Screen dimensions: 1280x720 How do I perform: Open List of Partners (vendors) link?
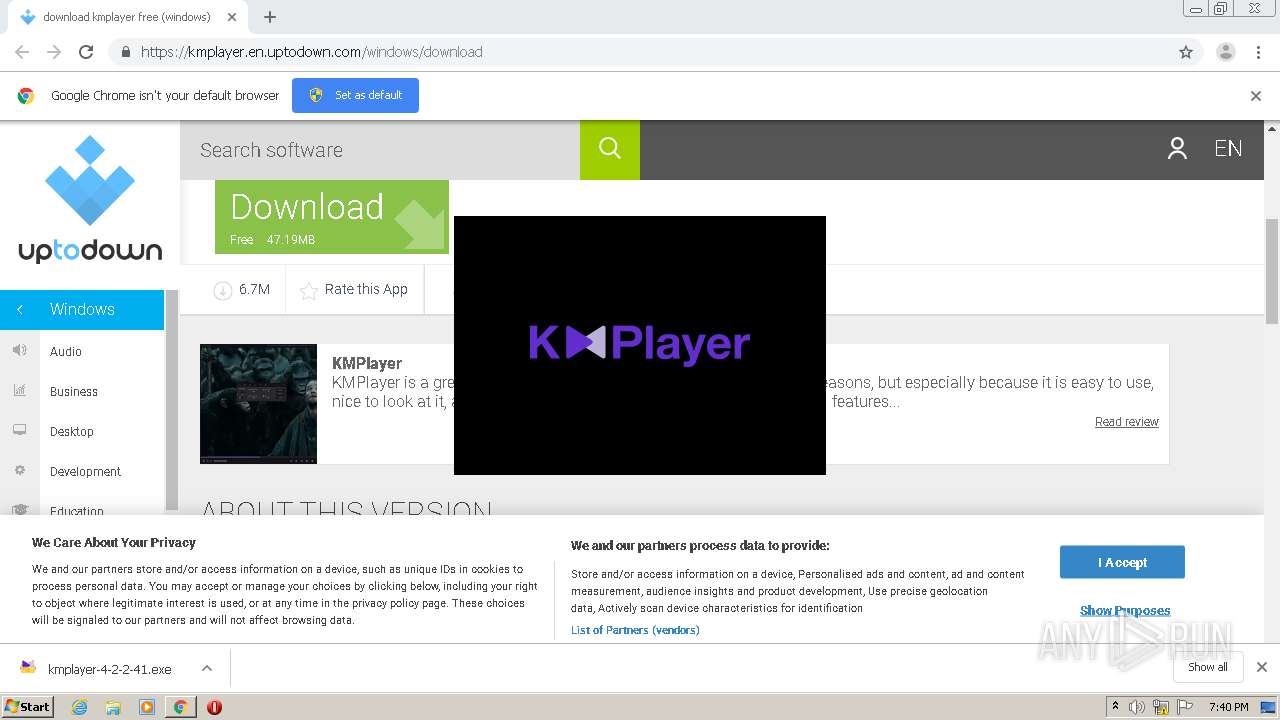tap(635, 630)
